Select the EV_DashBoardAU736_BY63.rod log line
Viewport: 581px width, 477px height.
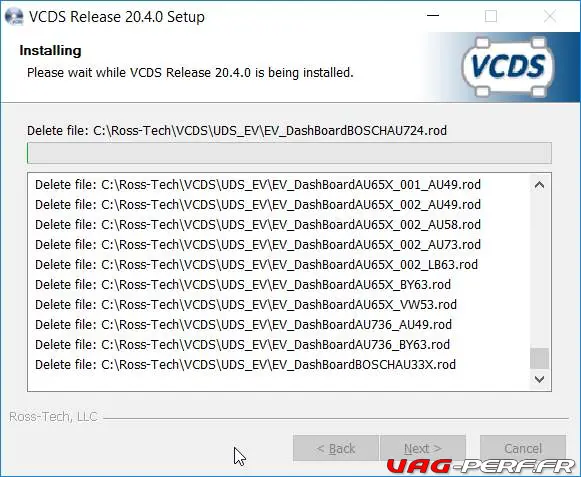tap(242, 345)
